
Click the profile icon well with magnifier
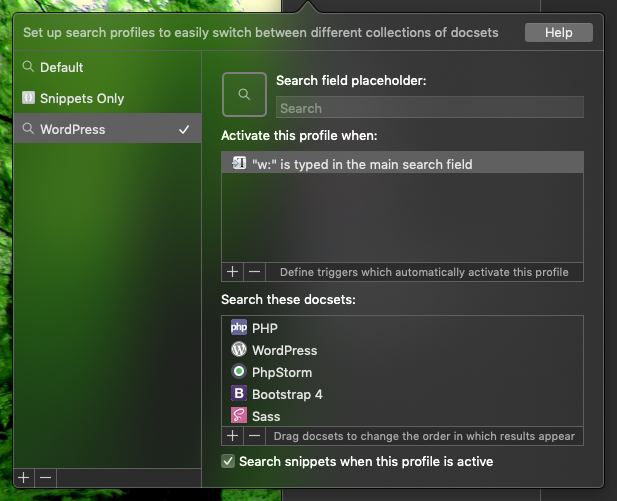(244, 94)
